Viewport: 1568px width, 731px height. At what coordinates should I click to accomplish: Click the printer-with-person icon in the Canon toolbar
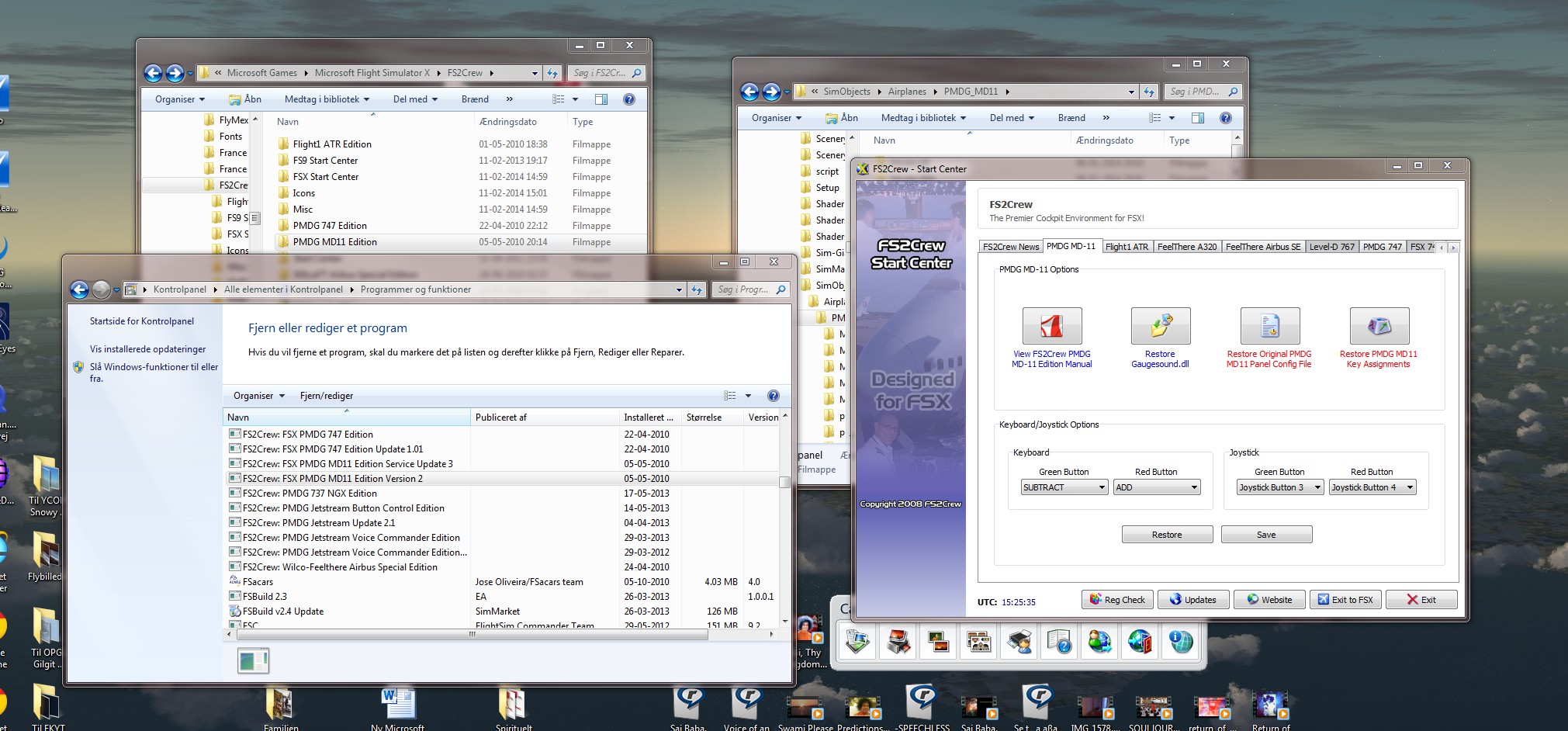pyautogui.click(x=1019, y=642)
